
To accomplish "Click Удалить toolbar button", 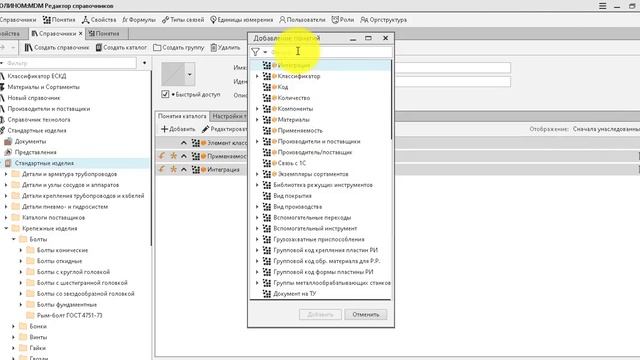I will (x=225, y=47).
